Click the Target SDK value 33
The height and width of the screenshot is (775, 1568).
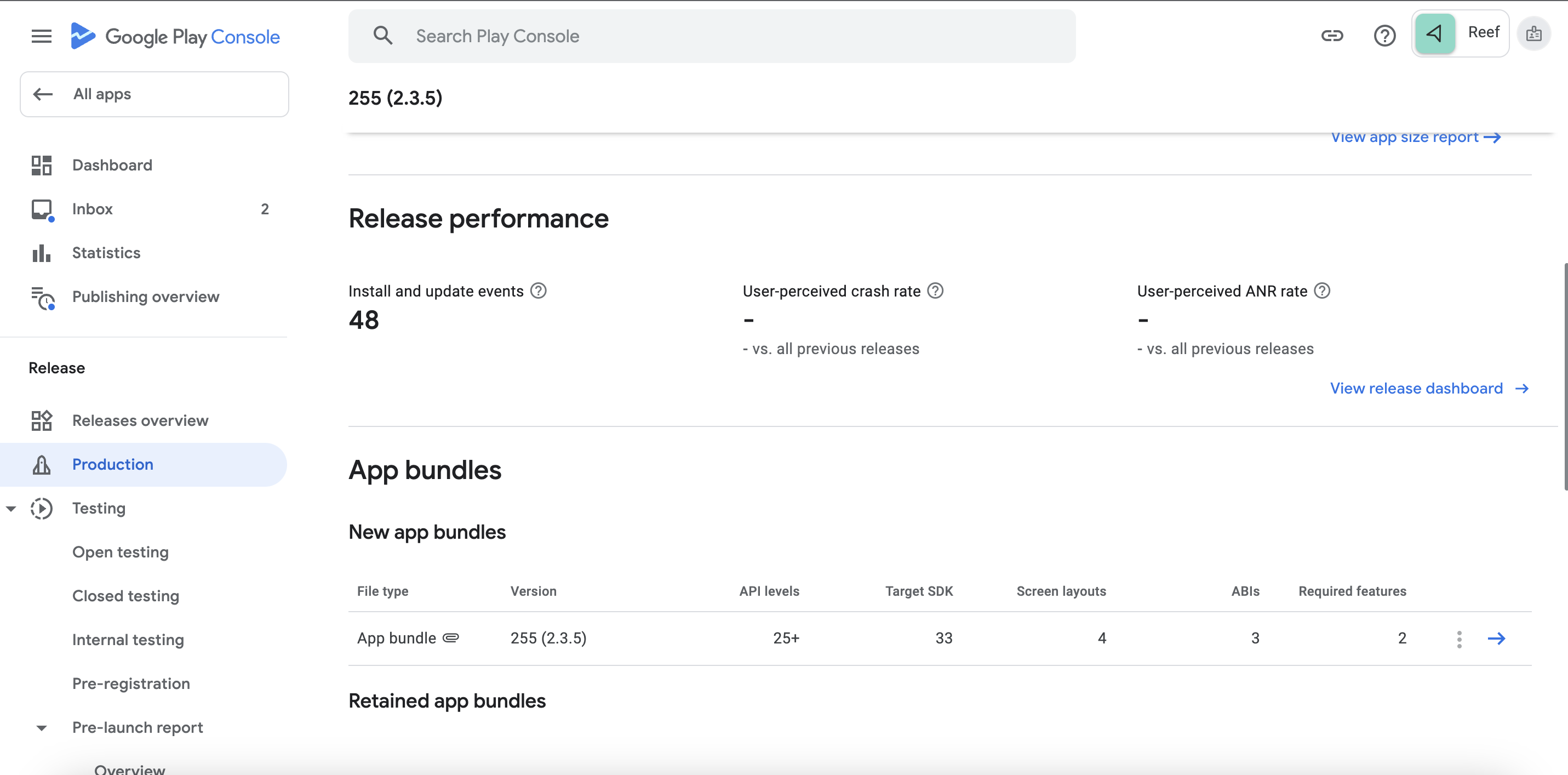pyautogui.click(x=943, y=638)
